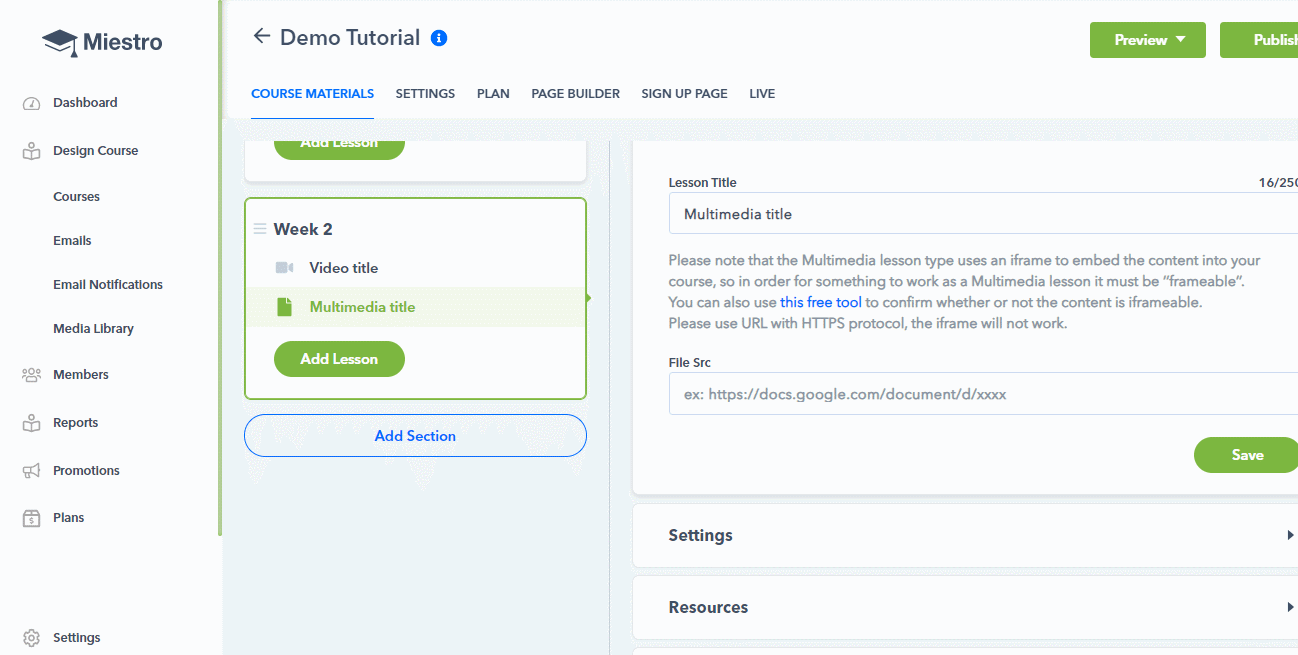Click the Settings gear icon in sidebar
The image size is (1298, 655).
tap(31, 638)
